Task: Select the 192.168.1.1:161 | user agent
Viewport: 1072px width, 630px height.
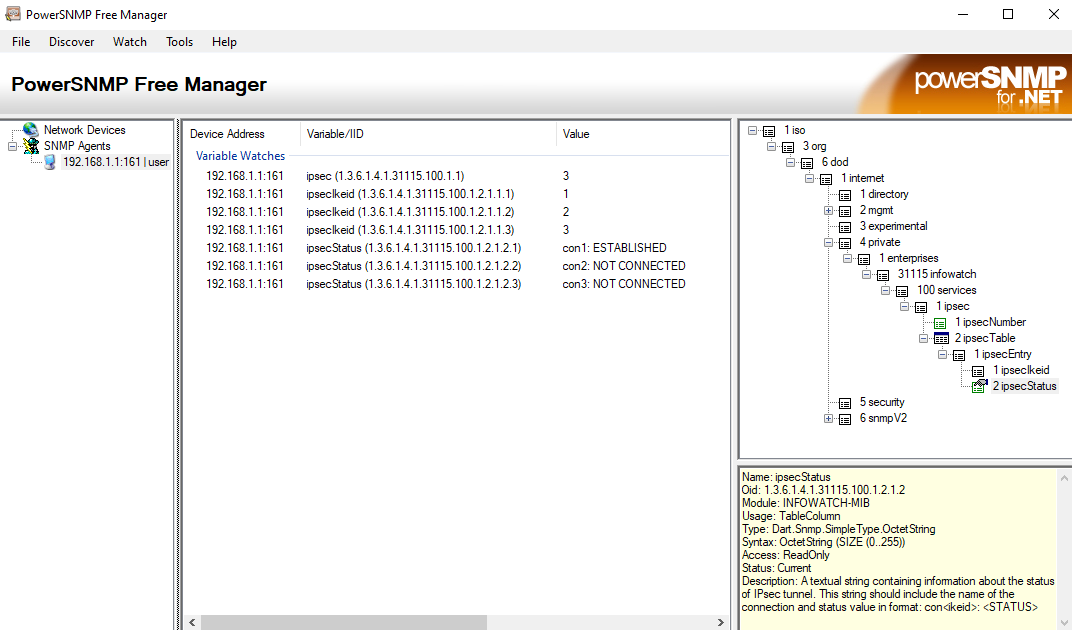Action: (116, 162)
